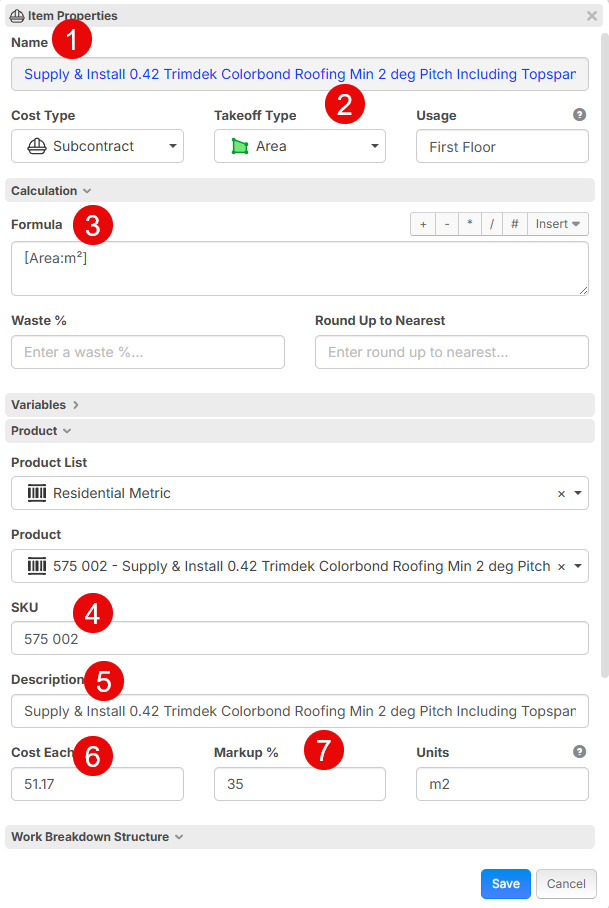The height and width of the screenshot is (908, 609).
Task: Open the formula Insert dropdown
Action: [557, 224]
